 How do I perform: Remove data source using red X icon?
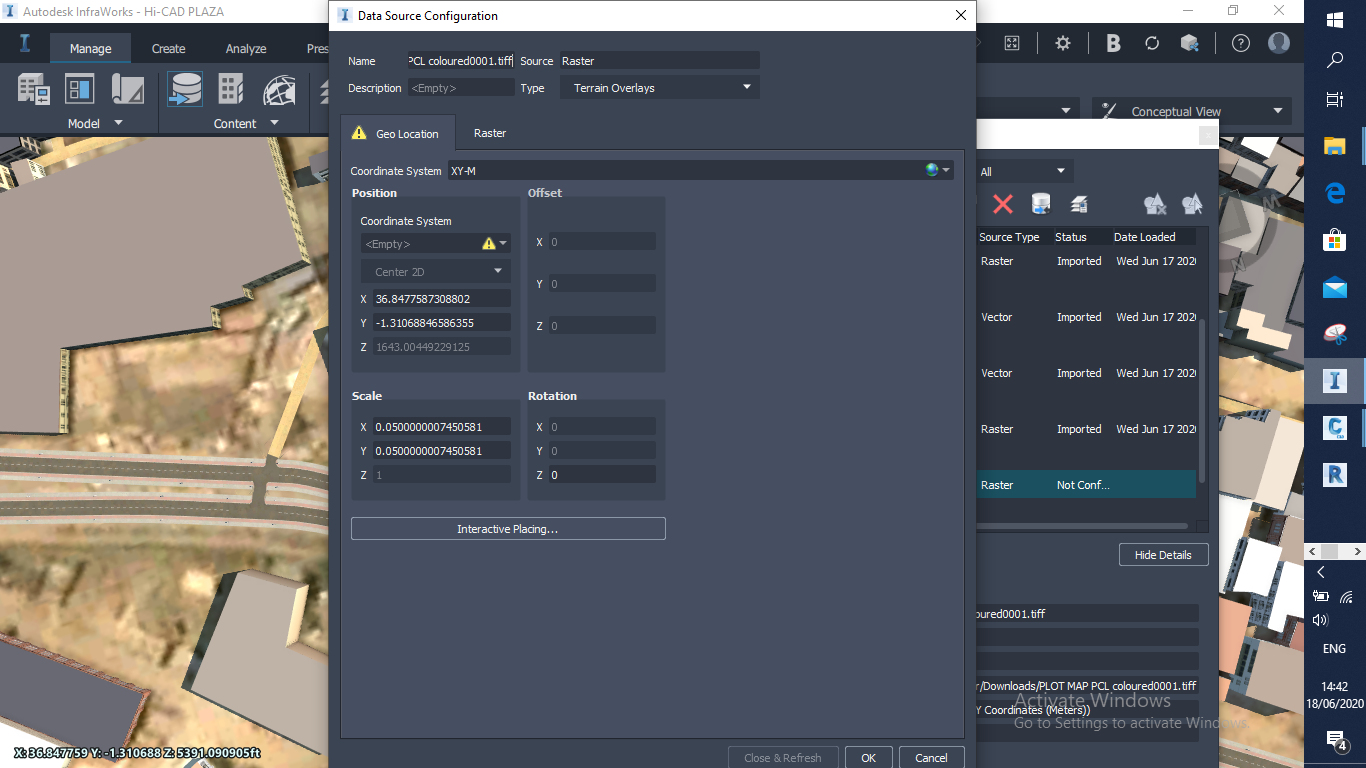coord(1003,204)
